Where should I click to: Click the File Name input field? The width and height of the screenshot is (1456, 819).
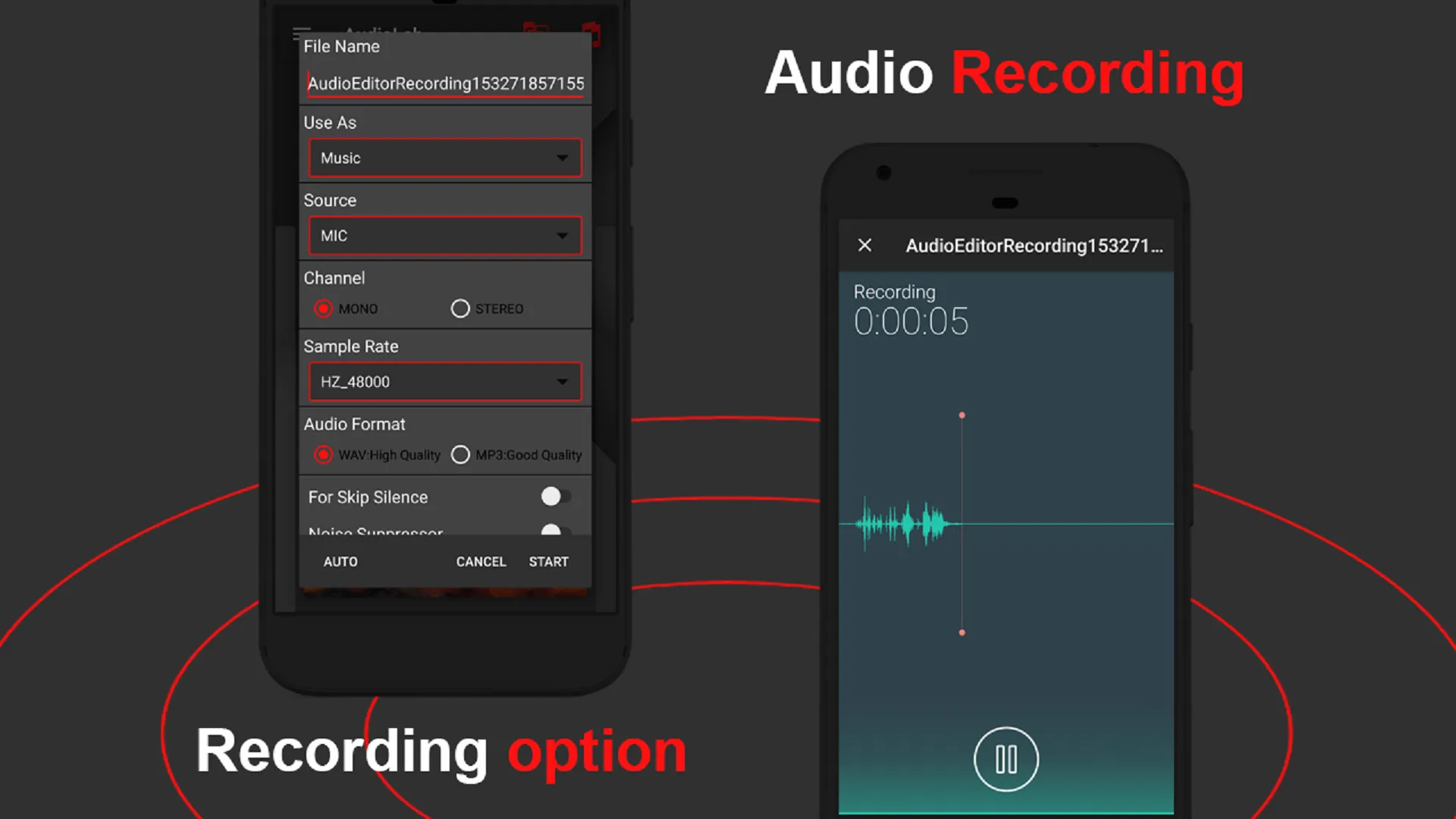click(x=446, y=83)
